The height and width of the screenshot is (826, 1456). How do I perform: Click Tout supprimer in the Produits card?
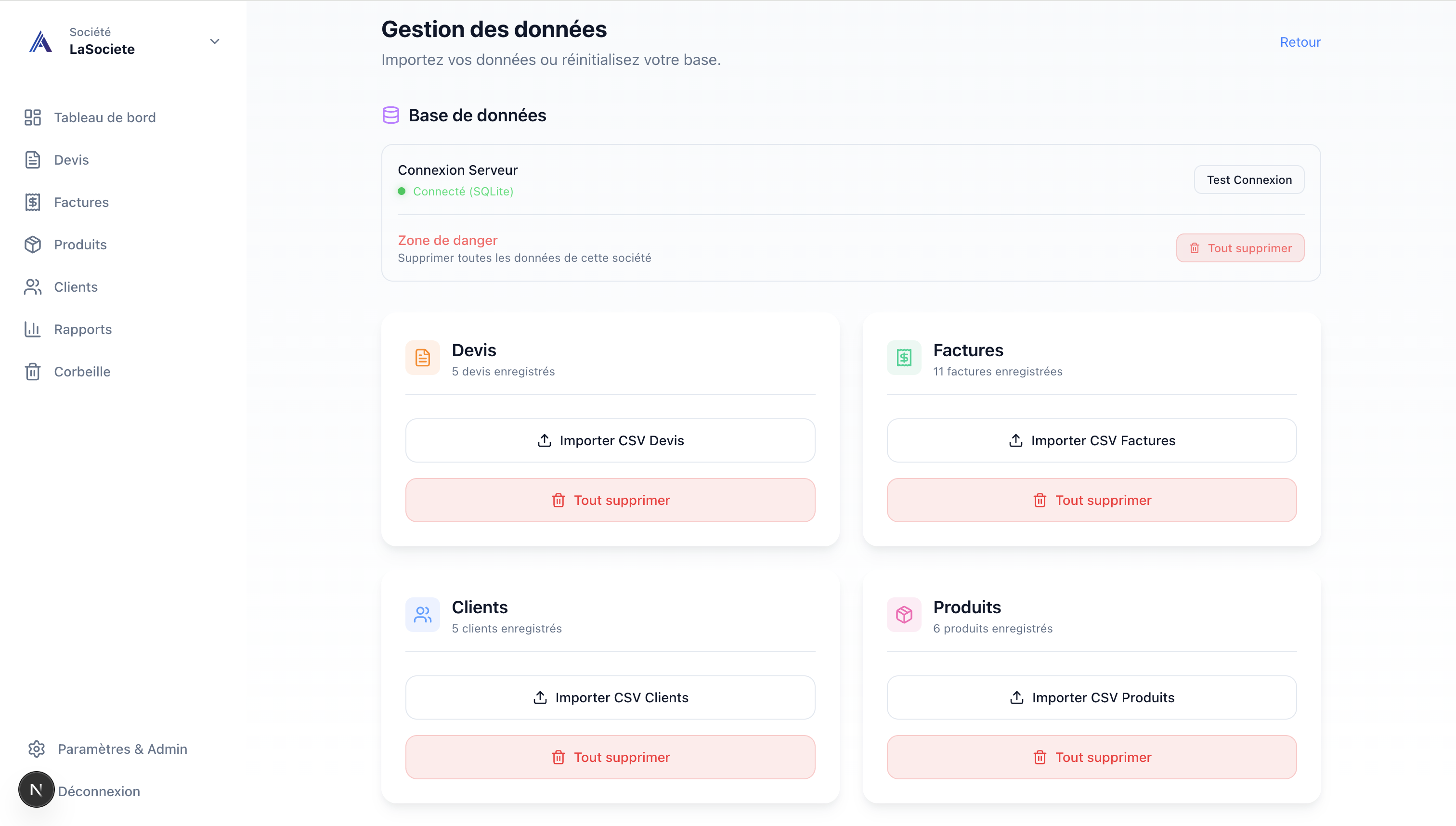(1091, 757)
